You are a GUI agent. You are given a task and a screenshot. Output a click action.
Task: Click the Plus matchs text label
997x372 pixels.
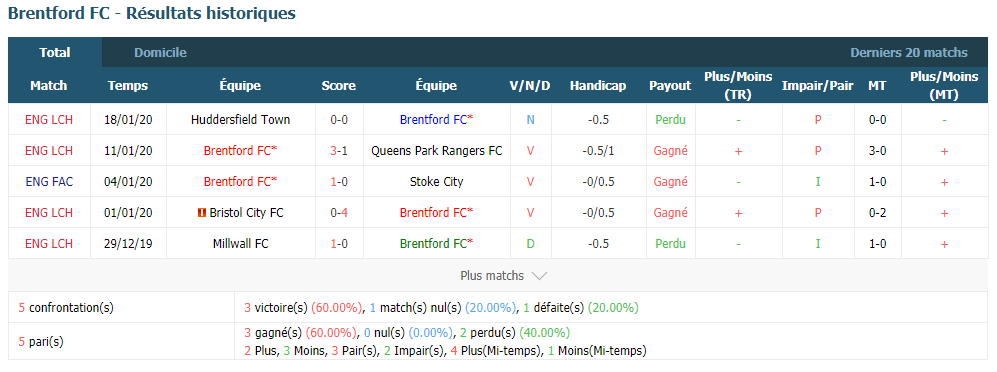[492, 276]
